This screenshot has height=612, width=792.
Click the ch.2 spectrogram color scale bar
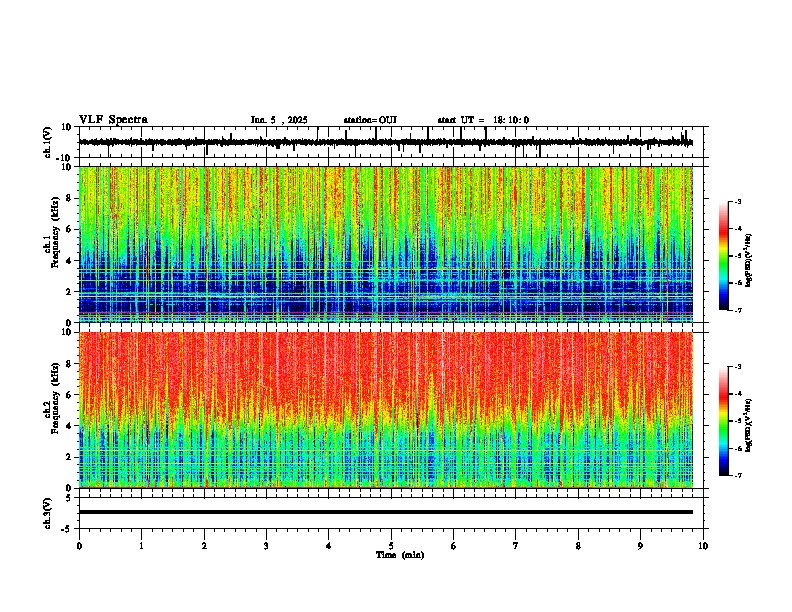(x=724, y=421)
